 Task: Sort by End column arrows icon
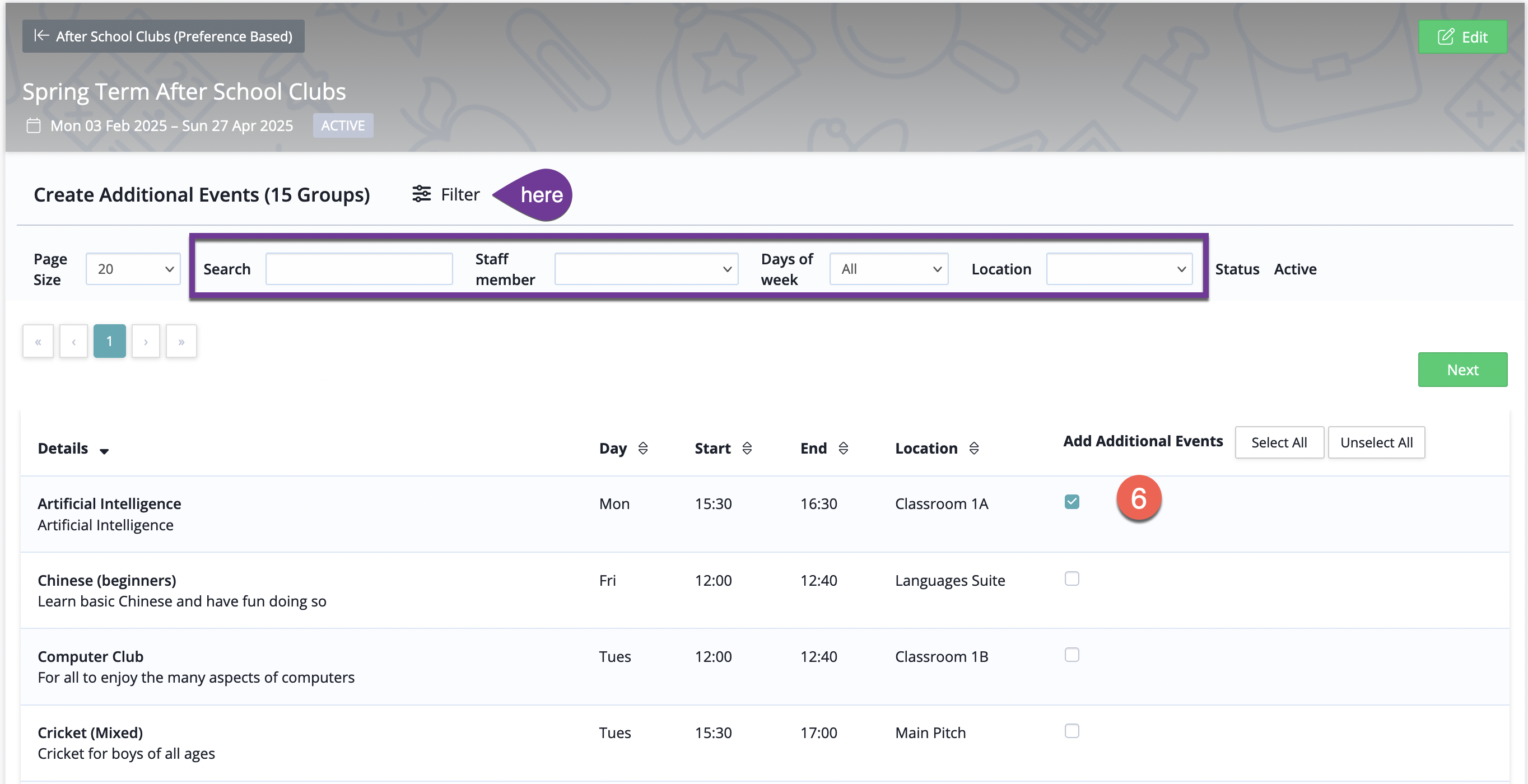click(x=843, y=449)
